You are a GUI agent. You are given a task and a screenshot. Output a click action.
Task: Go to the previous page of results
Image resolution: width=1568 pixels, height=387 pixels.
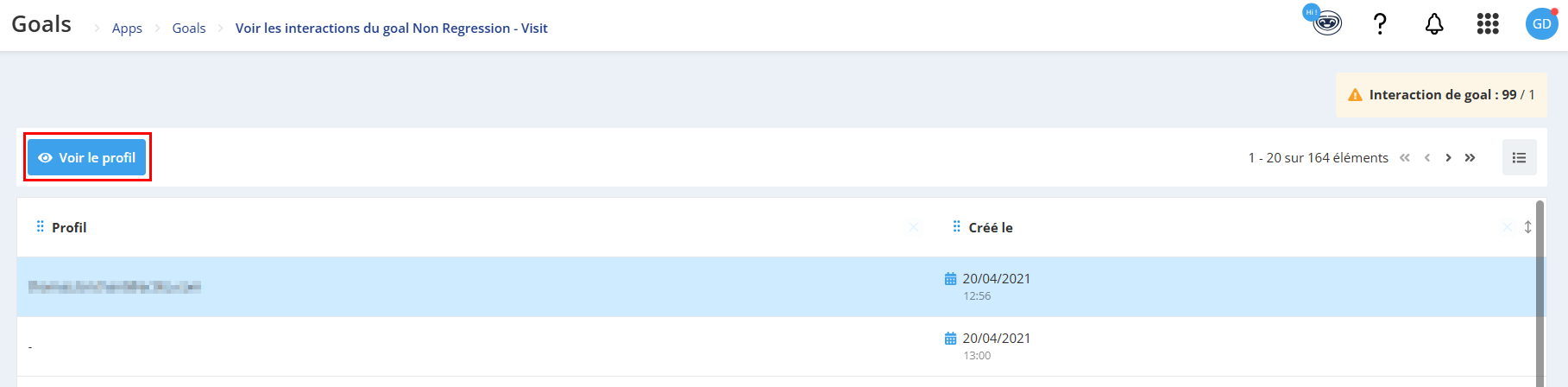[1427, 157]
